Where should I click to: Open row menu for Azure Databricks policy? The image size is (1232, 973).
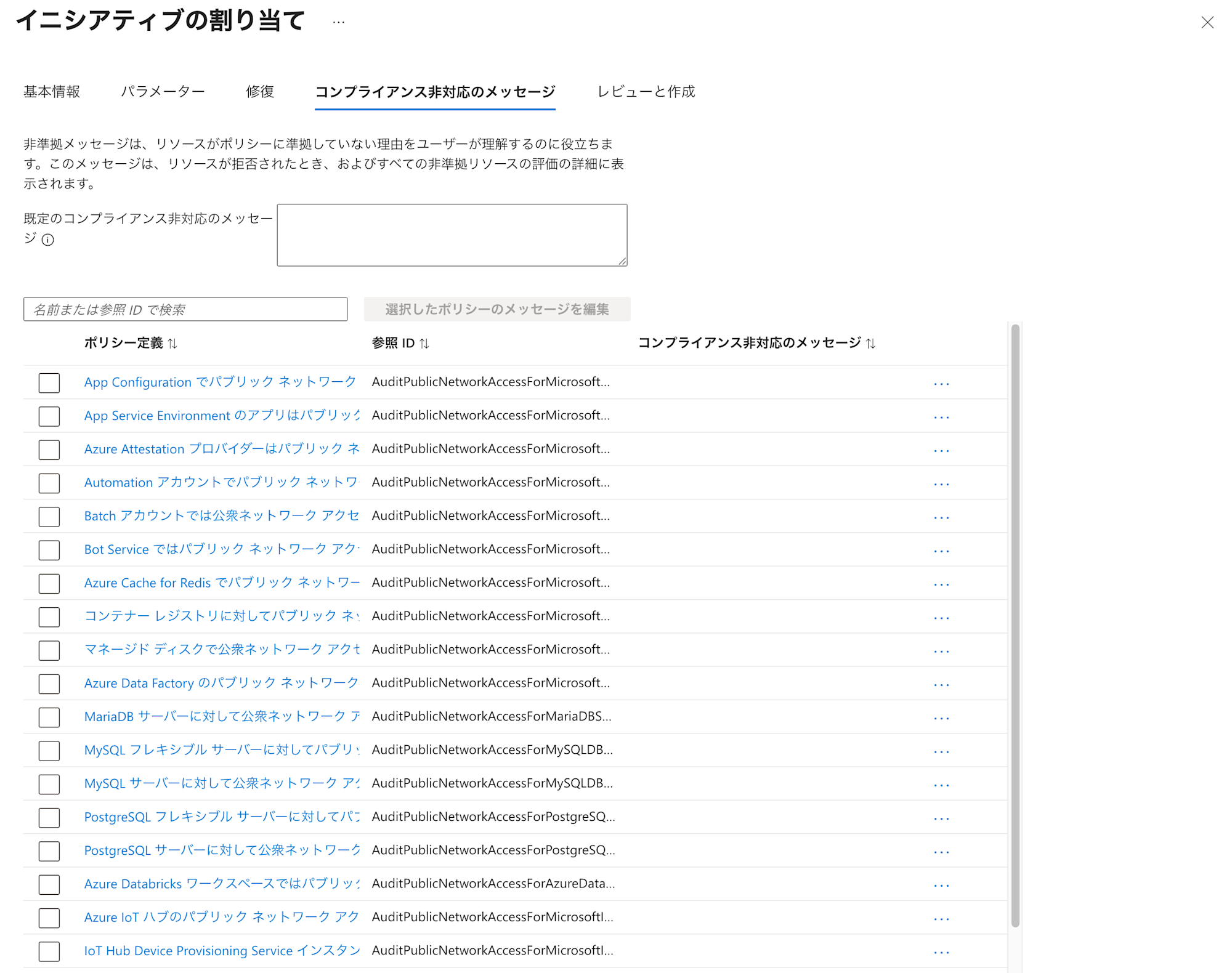pyautogui.click(x=941, y=886)
